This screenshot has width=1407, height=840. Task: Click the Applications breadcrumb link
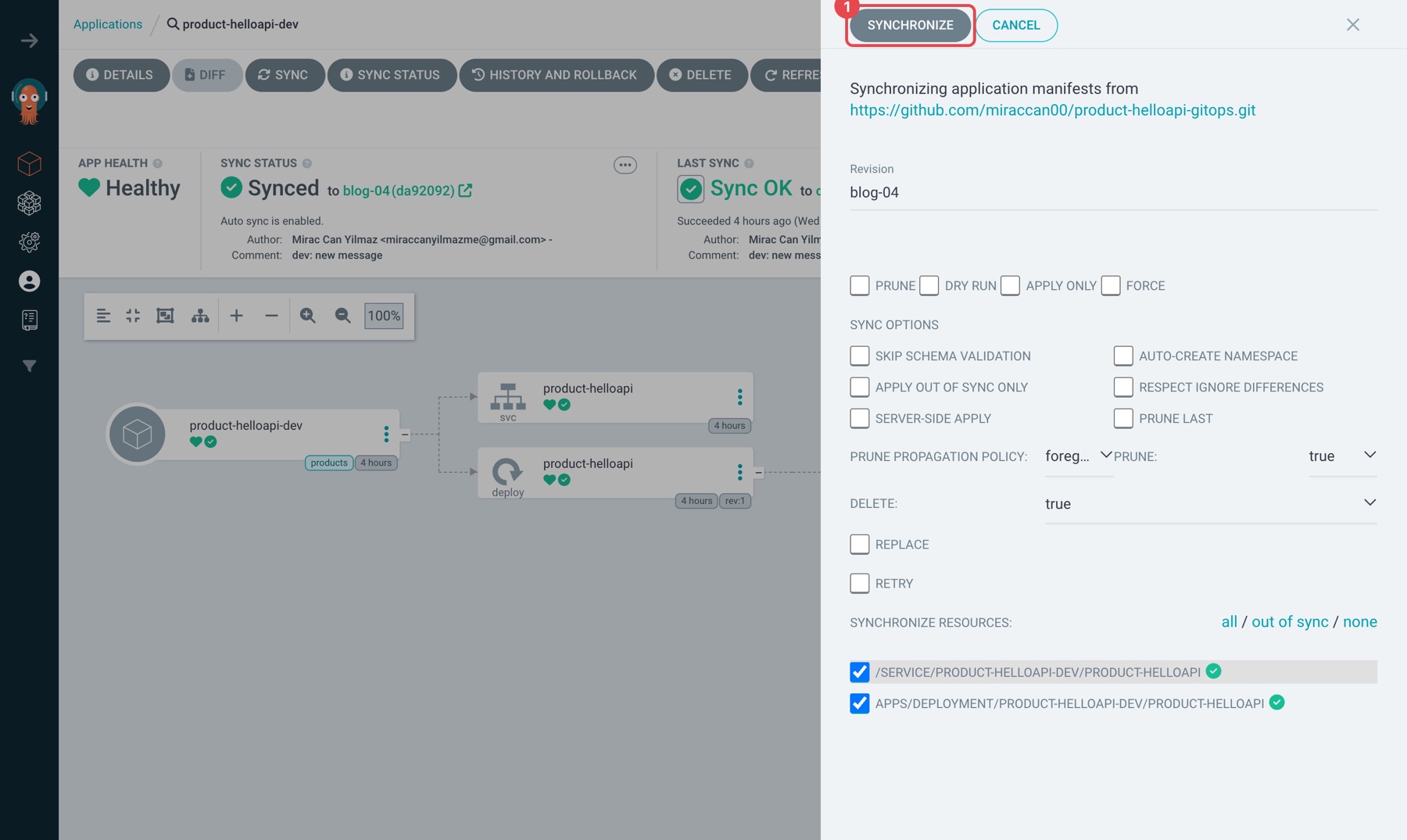click(x=108, y=24)
